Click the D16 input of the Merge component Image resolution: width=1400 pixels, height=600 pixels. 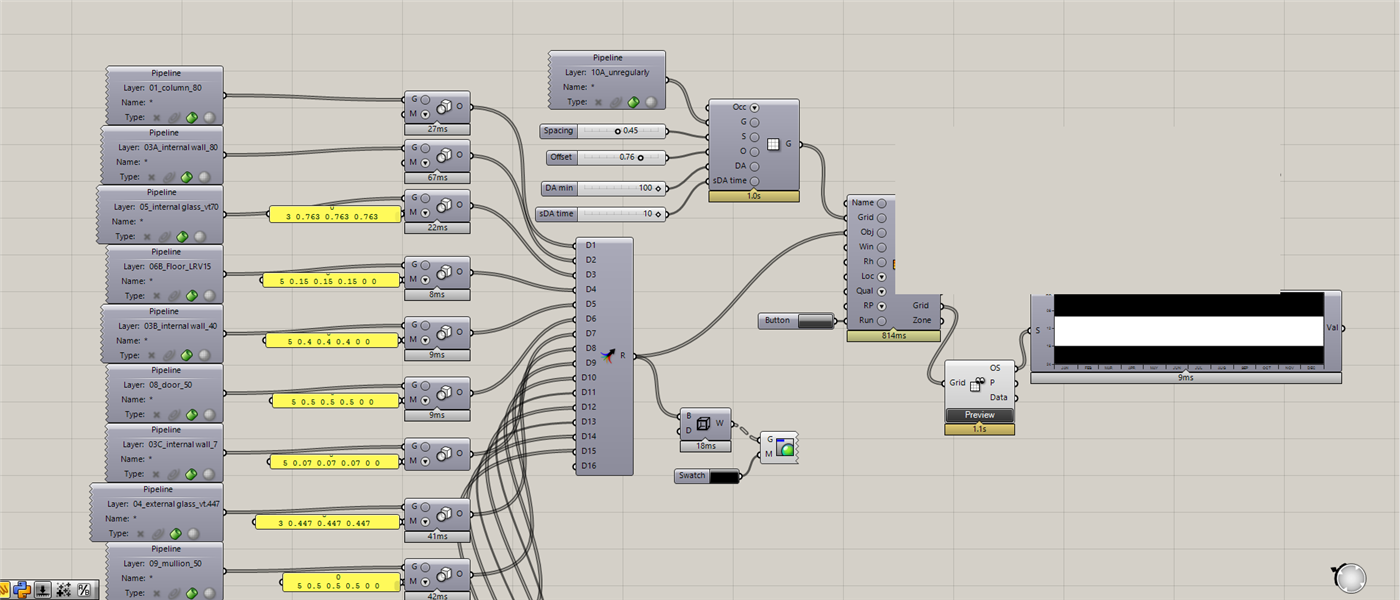click(x=590, y=466)
